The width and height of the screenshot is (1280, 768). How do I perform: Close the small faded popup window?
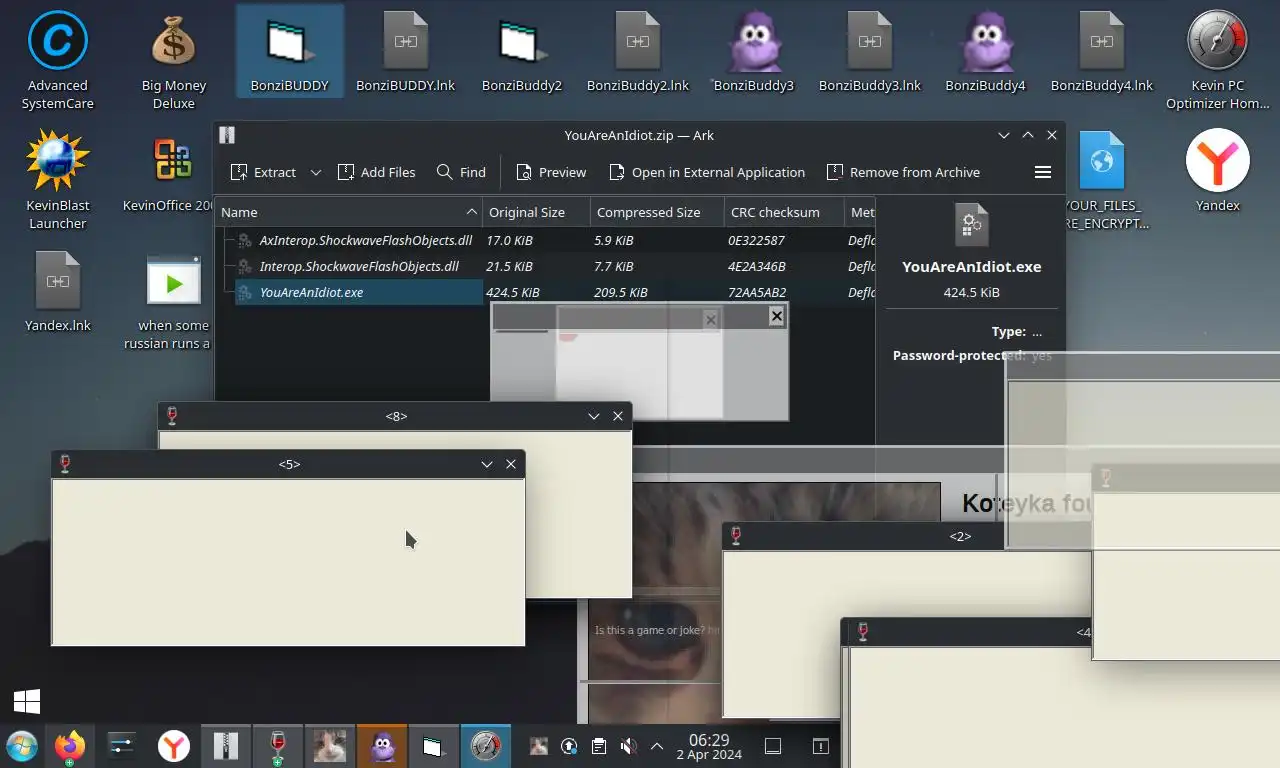click(x=776, y=316)
